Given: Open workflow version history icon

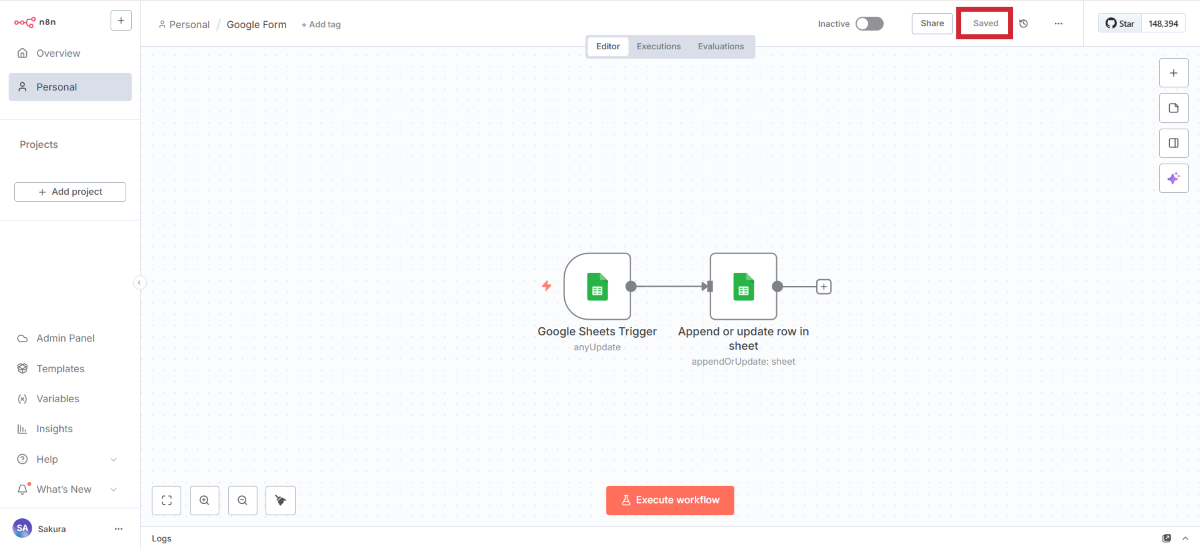Looking at the screenshot, I should click(x=1024, y=23).
